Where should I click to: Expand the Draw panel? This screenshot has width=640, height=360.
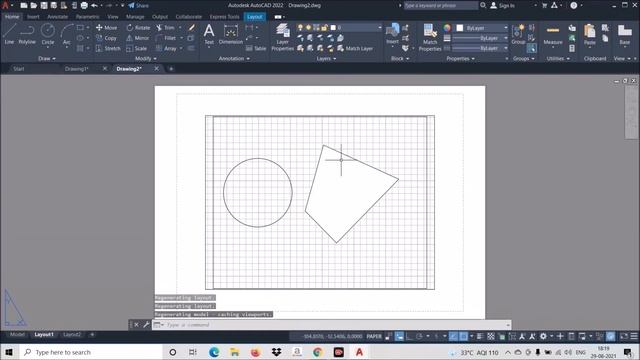(47, 58)
